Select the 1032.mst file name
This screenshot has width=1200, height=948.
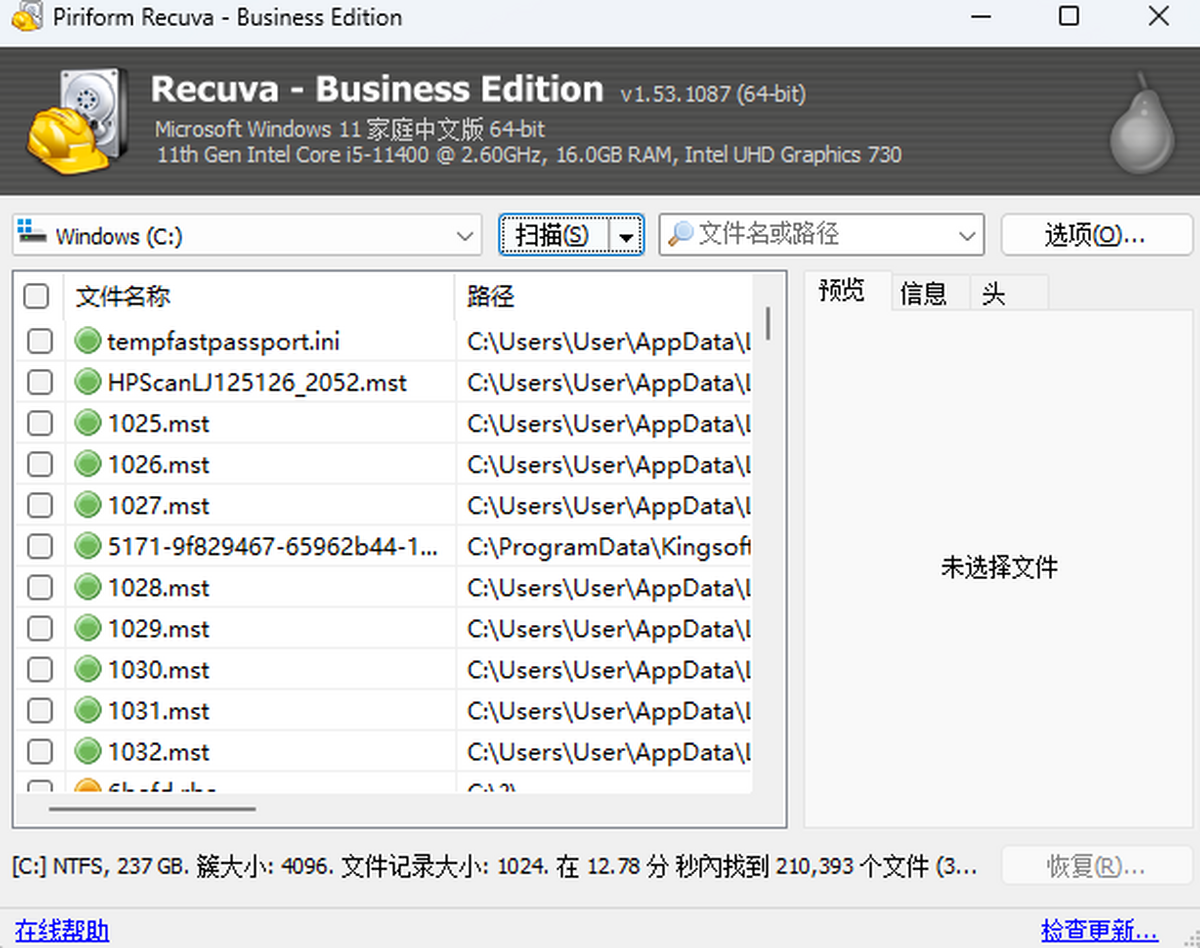159,752
